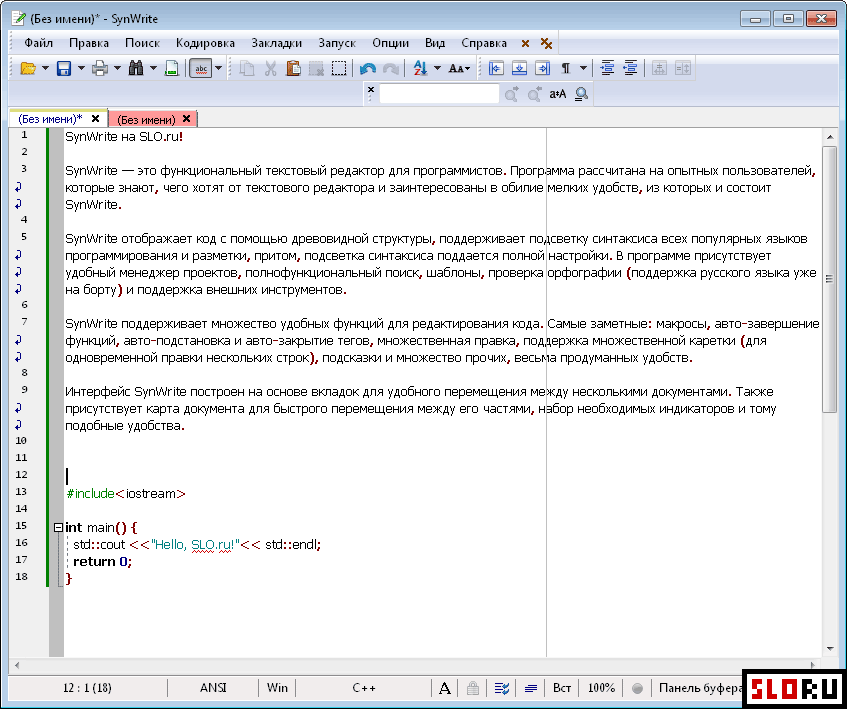Click the ANSI encoding status field

(x=213, y=688)
